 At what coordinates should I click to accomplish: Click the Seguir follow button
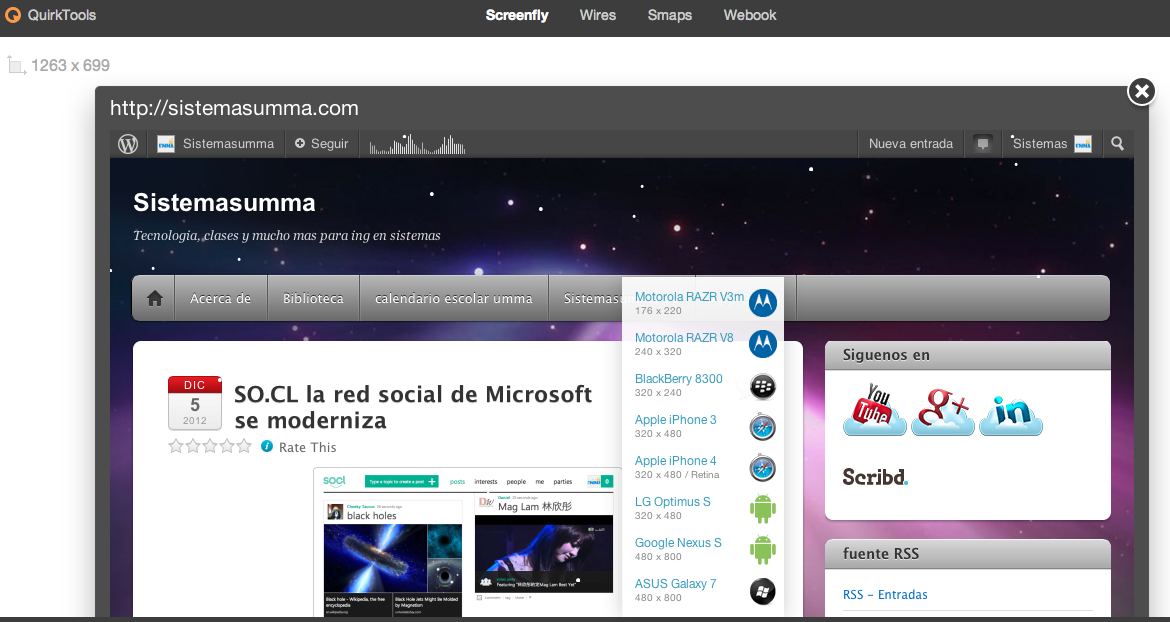point(321,144)
